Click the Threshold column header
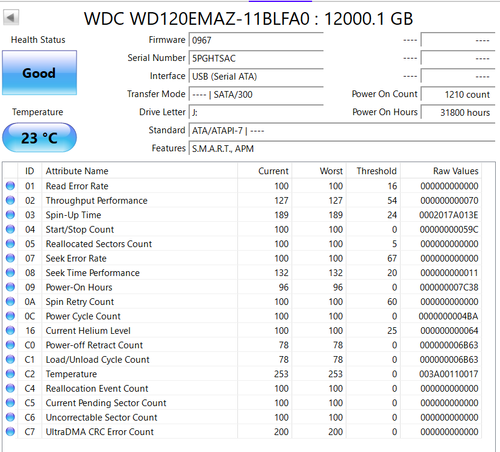 tap(373, 171)
